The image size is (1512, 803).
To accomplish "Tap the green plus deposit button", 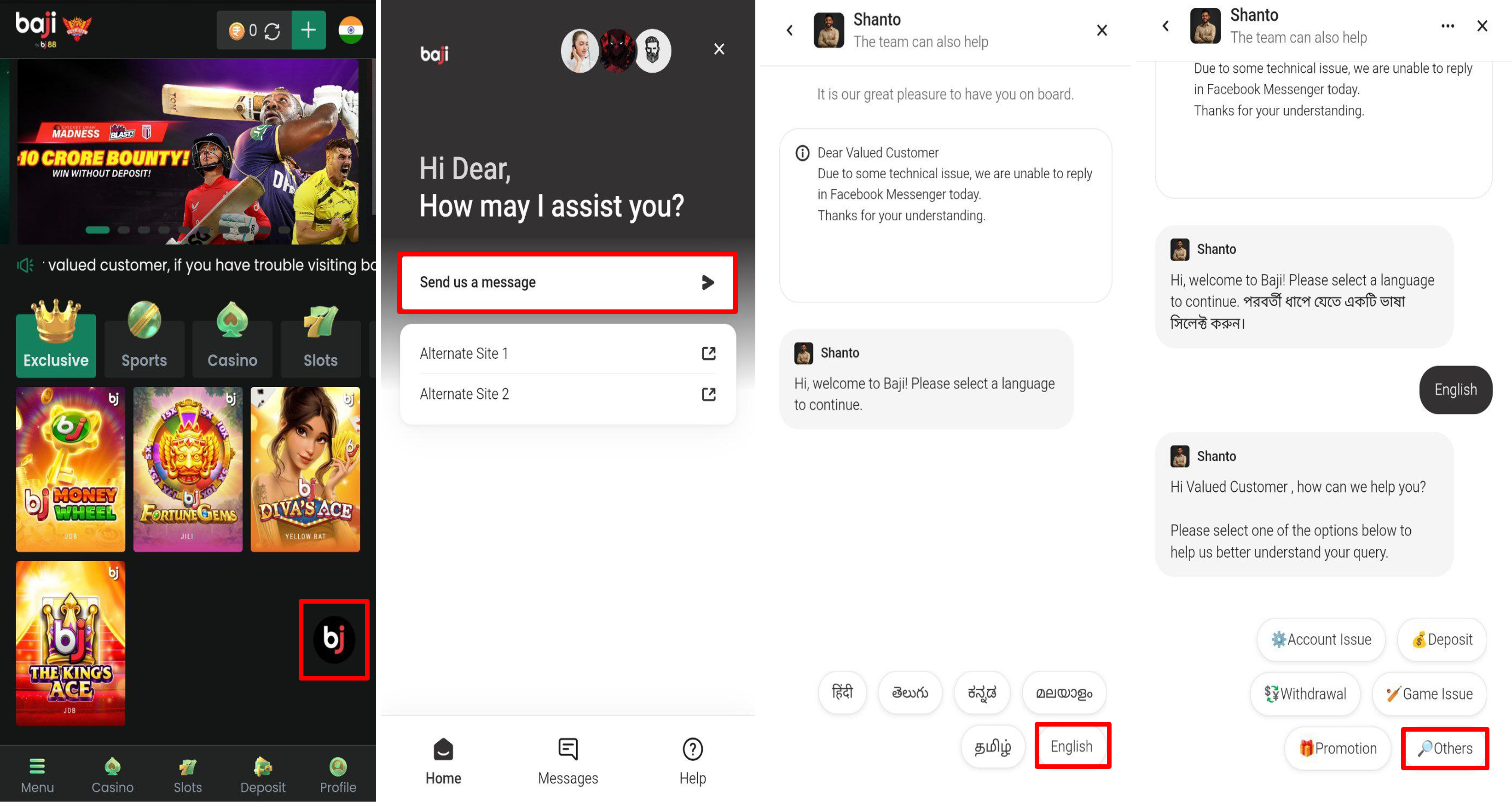I will pyautogui.click(x=308, y=30).
